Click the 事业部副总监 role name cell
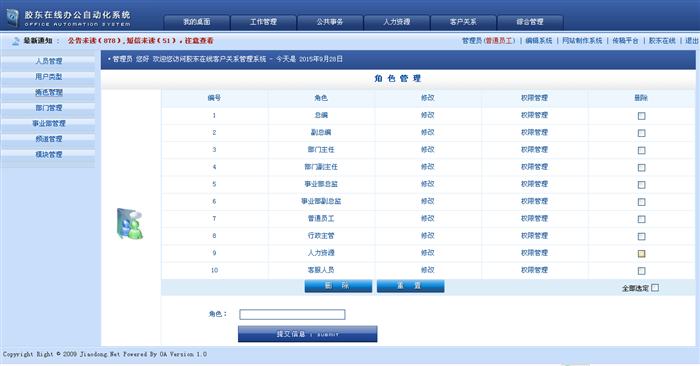This screenshot has width=700, height=366. click(x=321, y=201)
